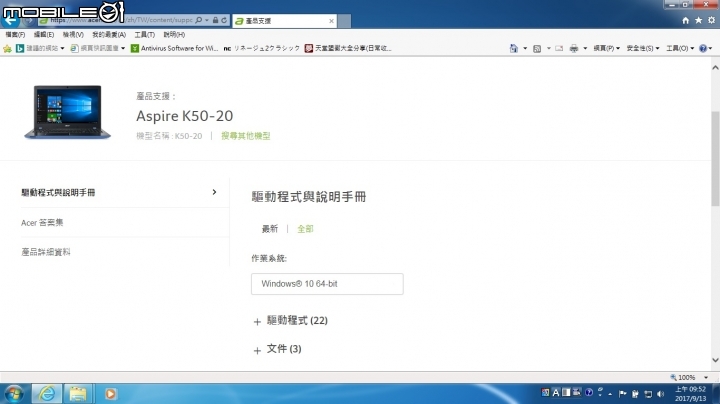Click the 搜尋其他機型 link
The image size is (720, 404).
point(246,136)
